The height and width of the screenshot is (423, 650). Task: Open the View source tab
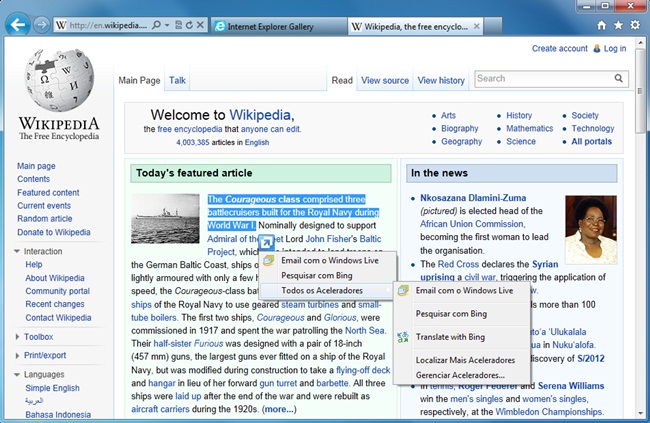(x=385, y=80)
